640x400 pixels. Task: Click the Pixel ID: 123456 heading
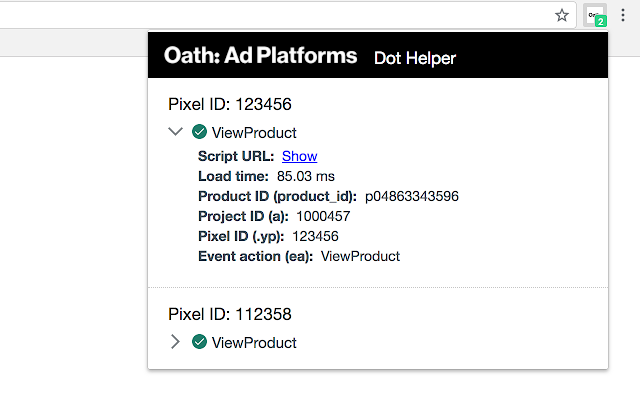tap(229, 104)
